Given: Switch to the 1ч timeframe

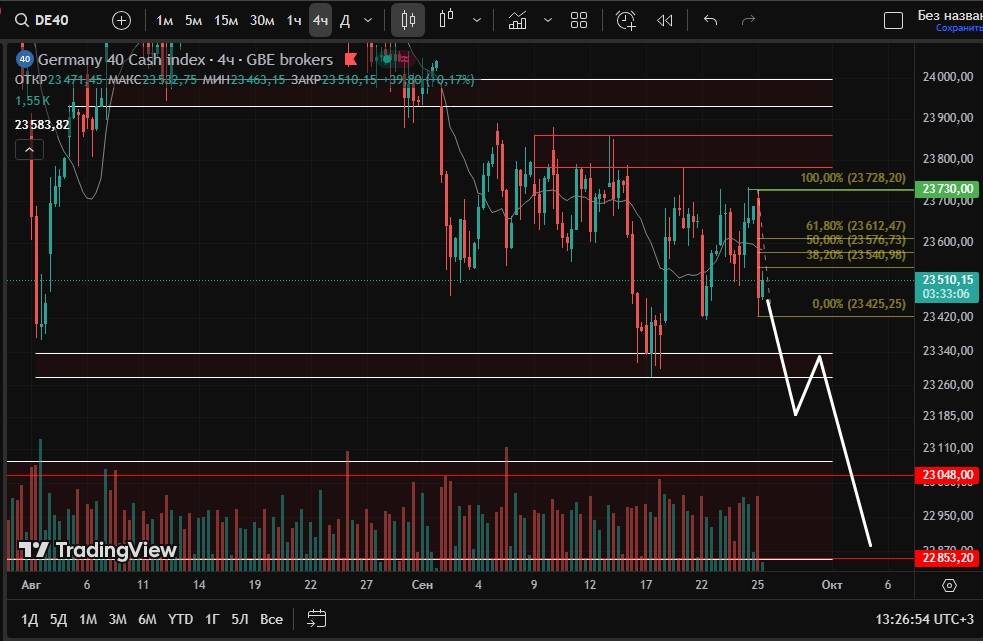Looking at the screenshot, I should tap(293, 20).
